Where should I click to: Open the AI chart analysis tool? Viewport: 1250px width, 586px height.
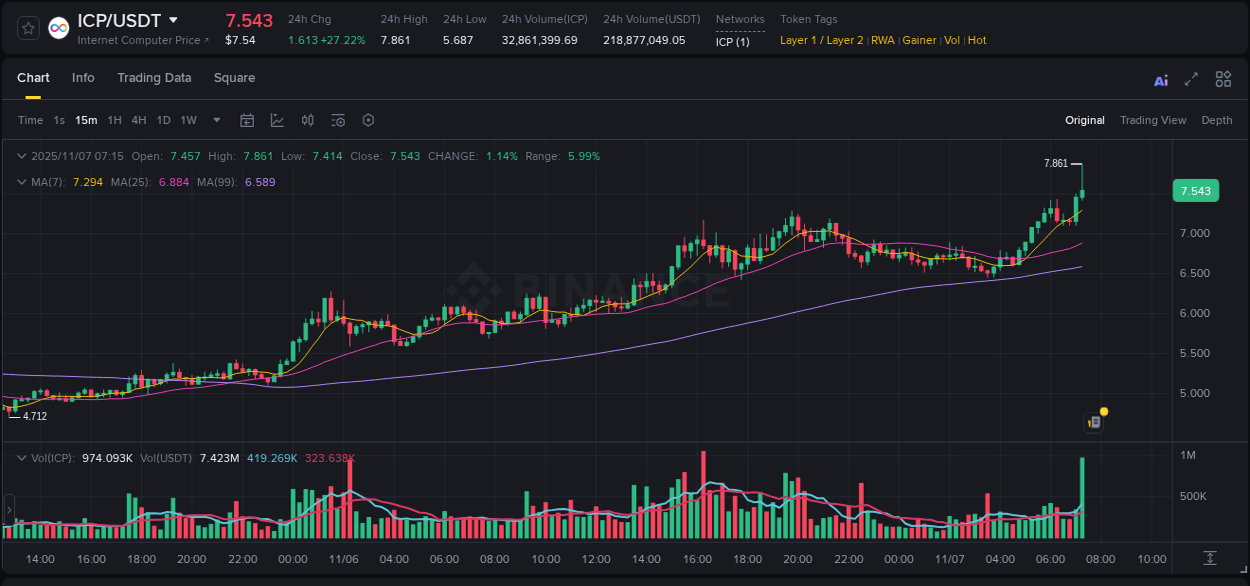[x=1161, y=78]
